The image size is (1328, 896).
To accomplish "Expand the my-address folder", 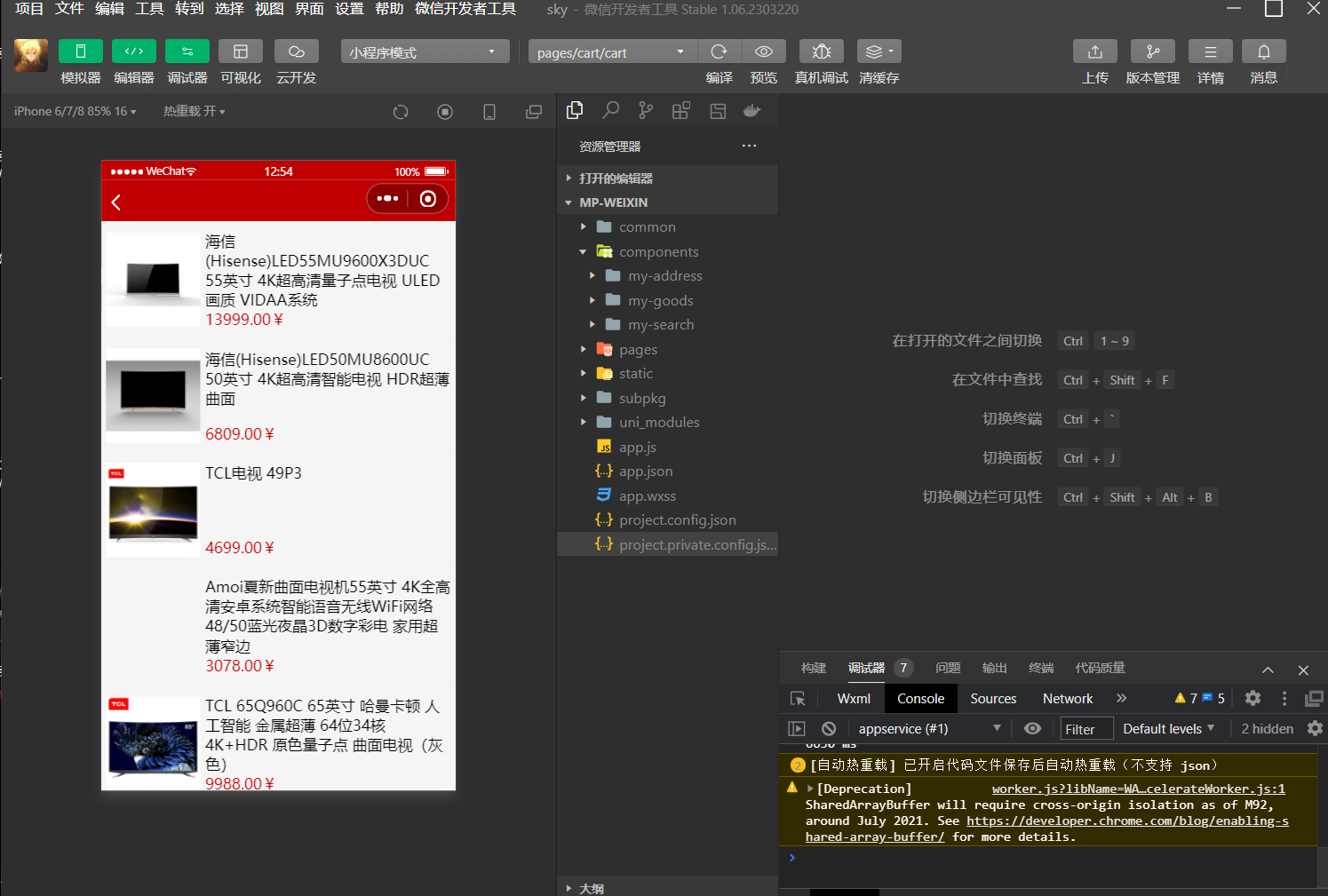I will [667, 276].
